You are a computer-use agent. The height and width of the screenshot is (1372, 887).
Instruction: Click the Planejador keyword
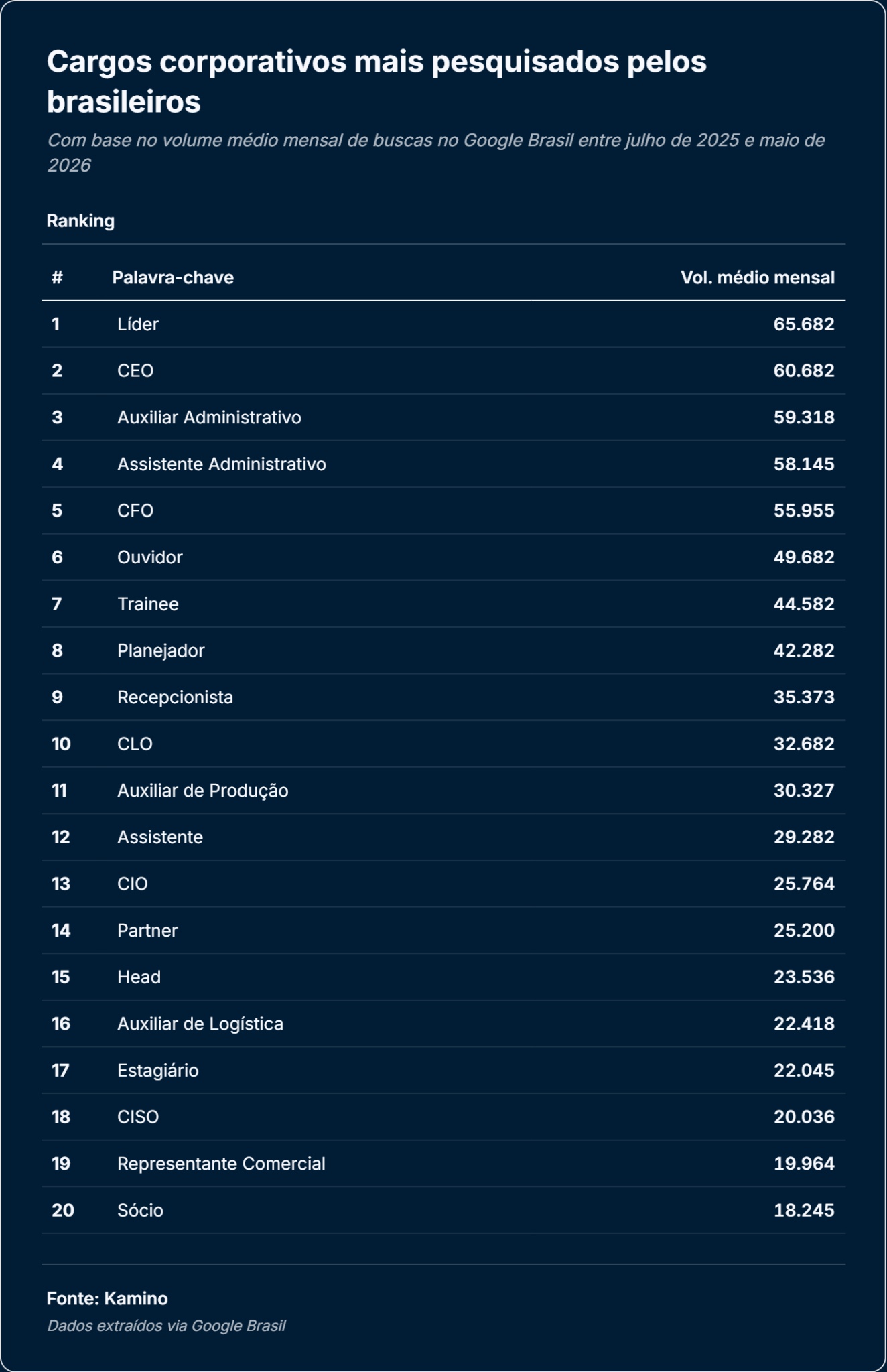tap(161, 650)
